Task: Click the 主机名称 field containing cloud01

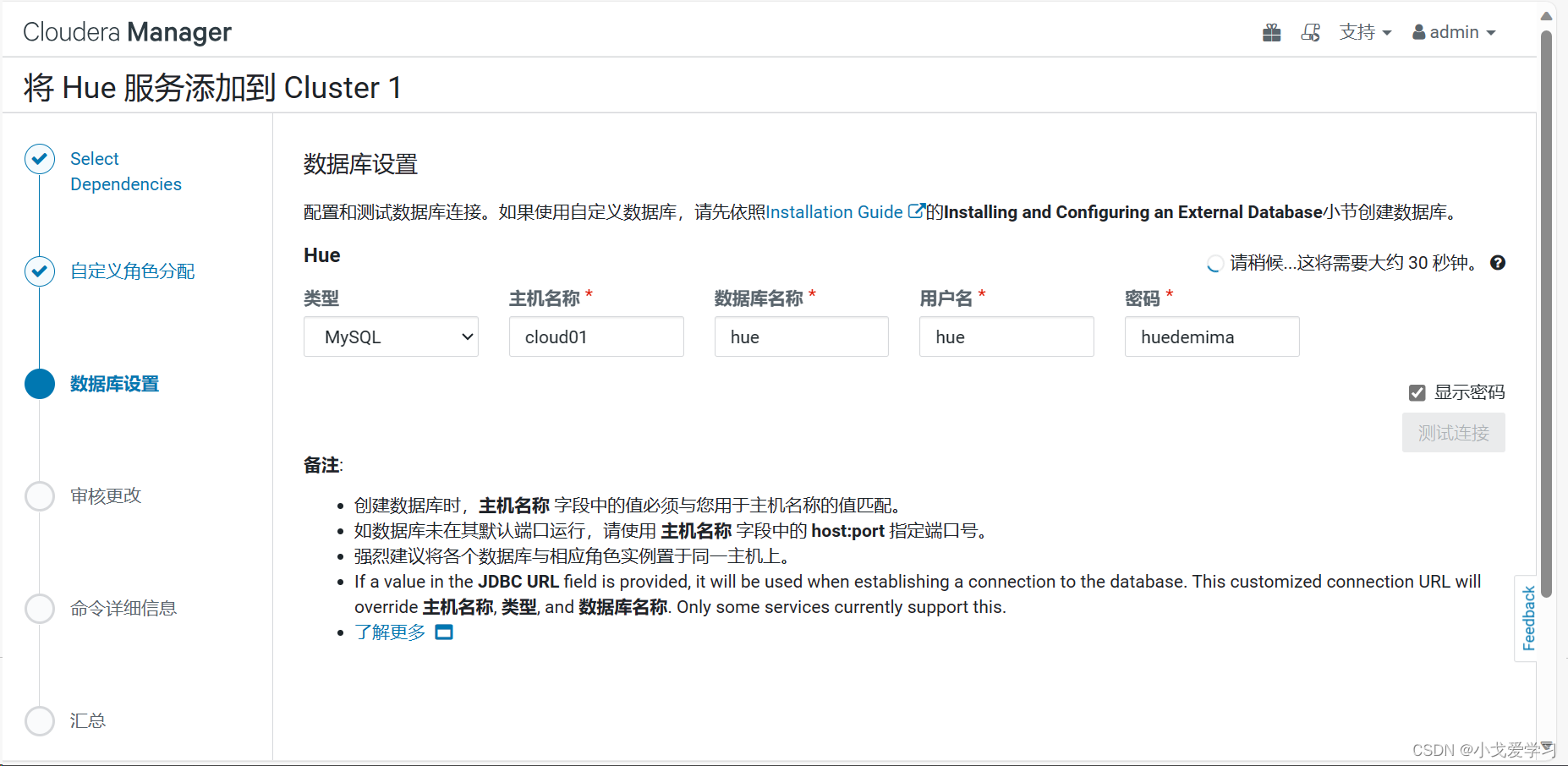Action: [596, 336]
